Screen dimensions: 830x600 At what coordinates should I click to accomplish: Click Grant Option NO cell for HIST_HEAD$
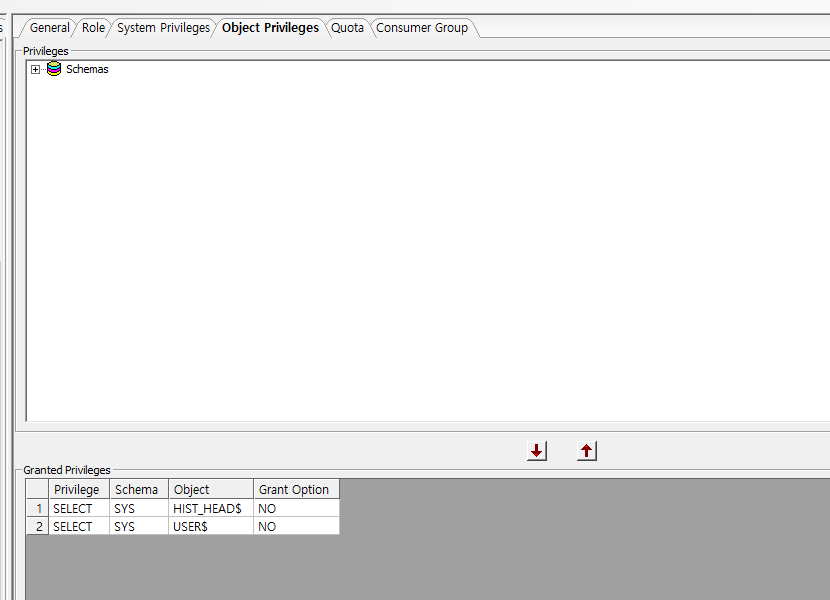click(295, 508)
